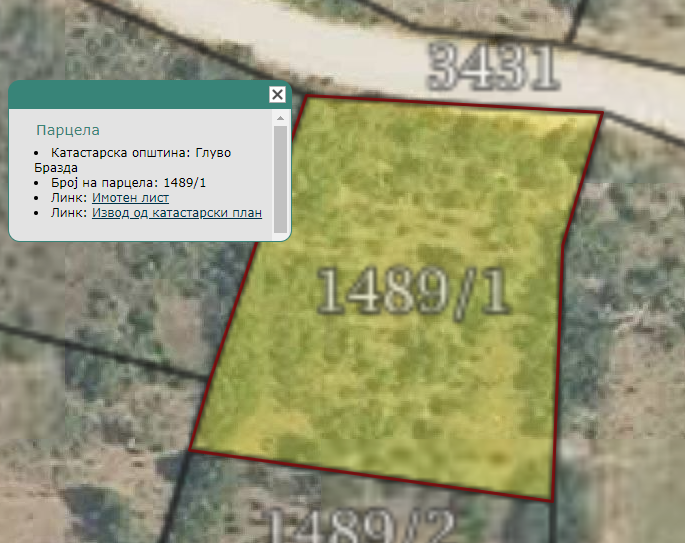
Task: Click Број на парцела: 1489/1 text
Action: click(128, 183)
